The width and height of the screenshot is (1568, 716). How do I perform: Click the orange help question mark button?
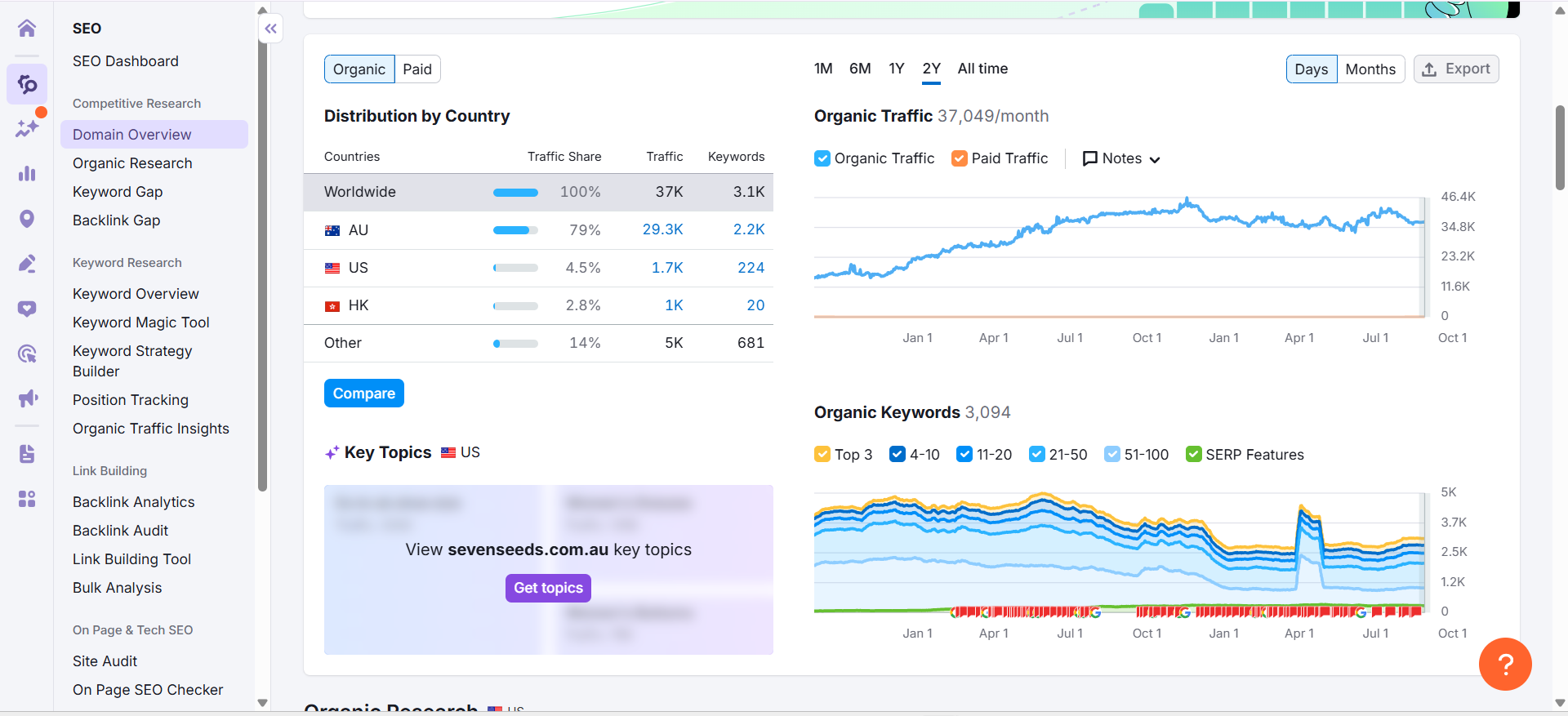click(1504, 664)
